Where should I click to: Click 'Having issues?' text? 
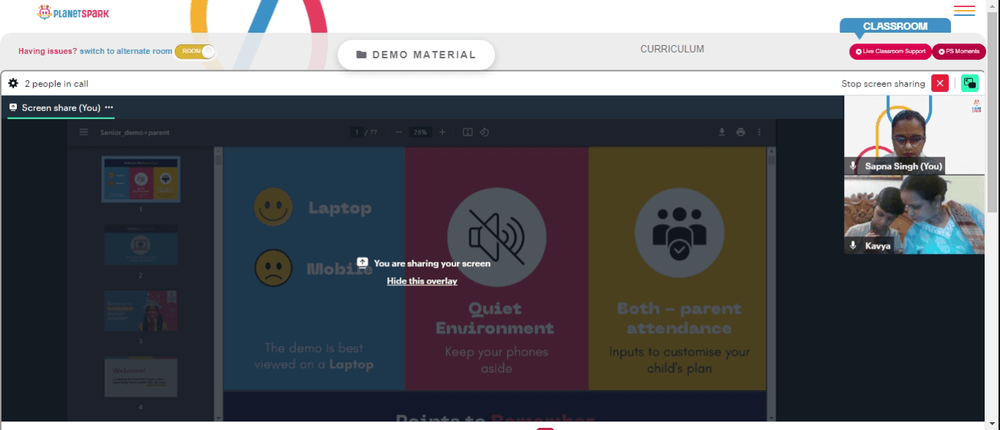[x=48, y=51]
